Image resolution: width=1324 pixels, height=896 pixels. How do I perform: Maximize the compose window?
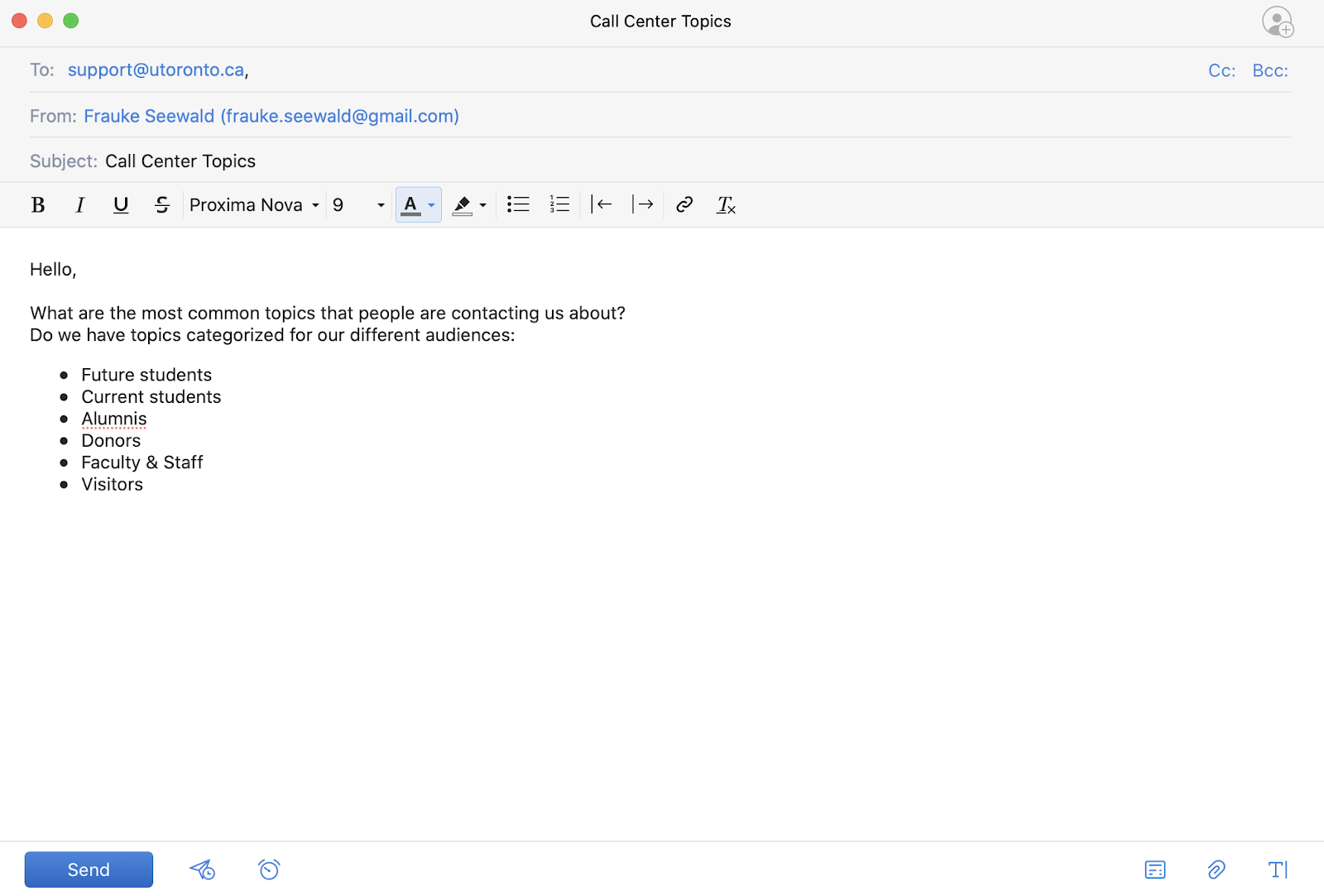click(x=71, y=21)
